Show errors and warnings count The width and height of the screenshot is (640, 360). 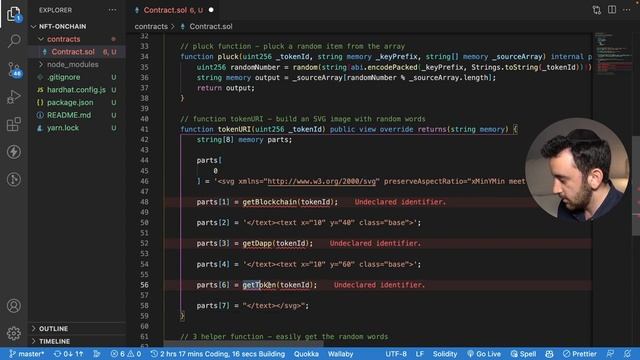pos(126,354)
